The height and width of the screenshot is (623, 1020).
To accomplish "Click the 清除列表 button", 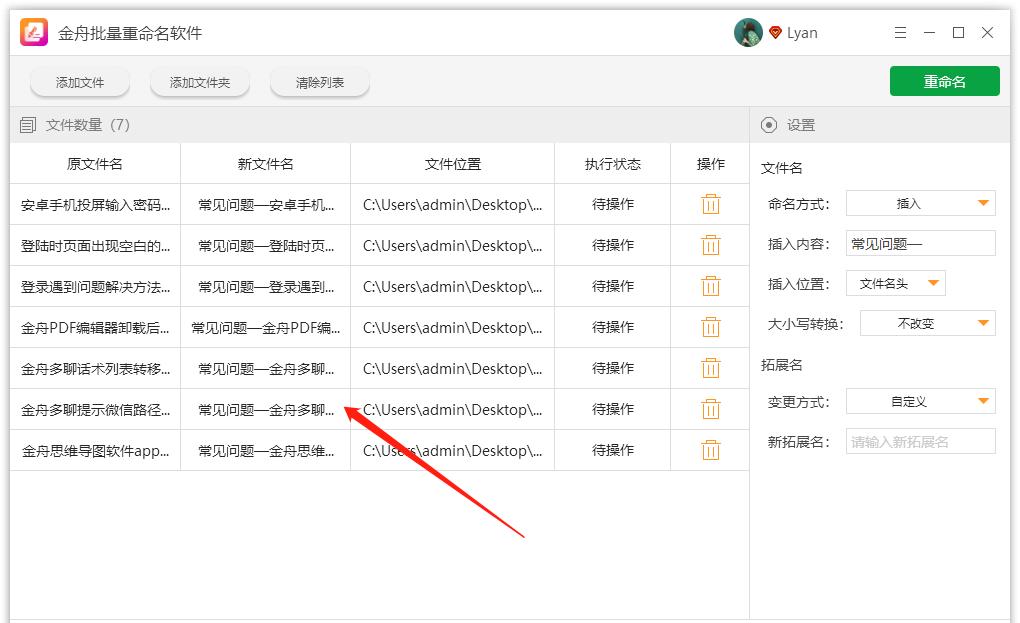I will point(320,83).
